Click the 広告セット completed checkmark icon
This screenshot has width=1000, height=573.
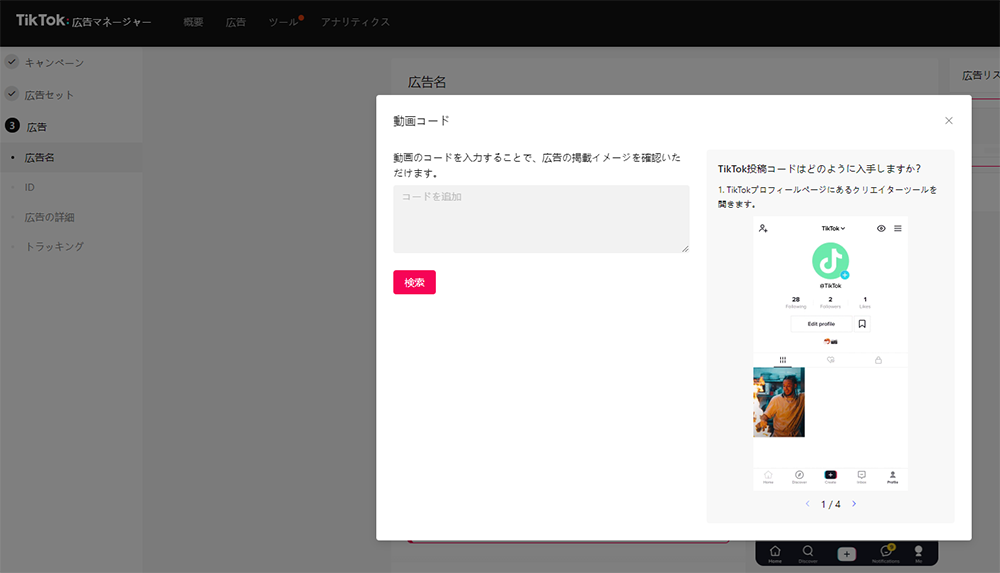pos(11,94)
